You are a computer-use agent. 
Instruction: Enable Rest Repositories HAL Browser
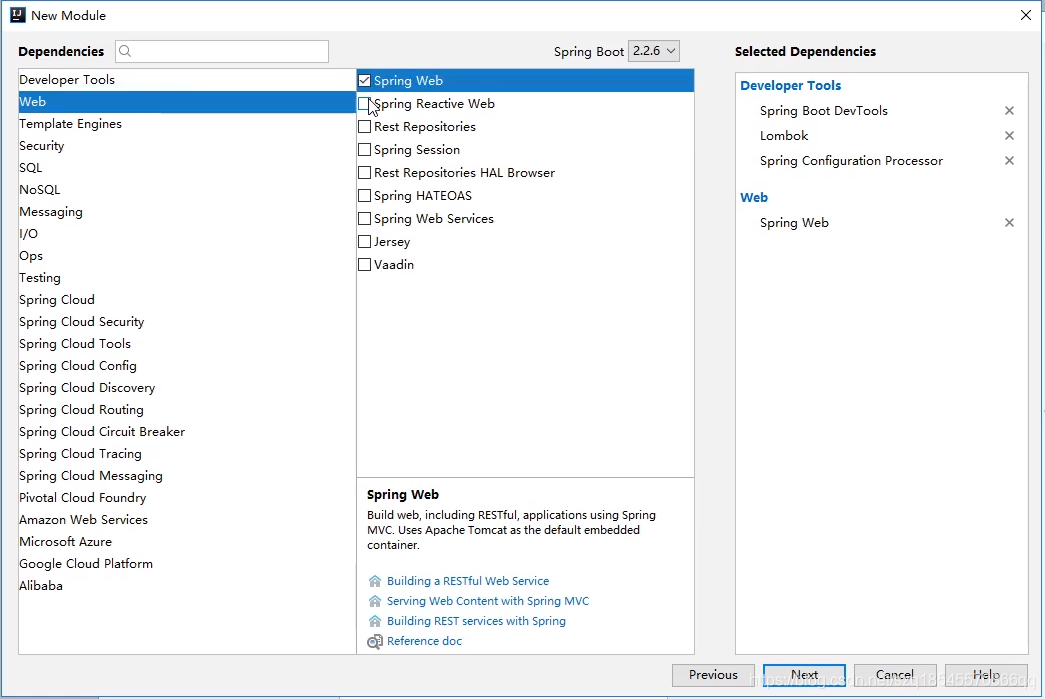(365, 173)
